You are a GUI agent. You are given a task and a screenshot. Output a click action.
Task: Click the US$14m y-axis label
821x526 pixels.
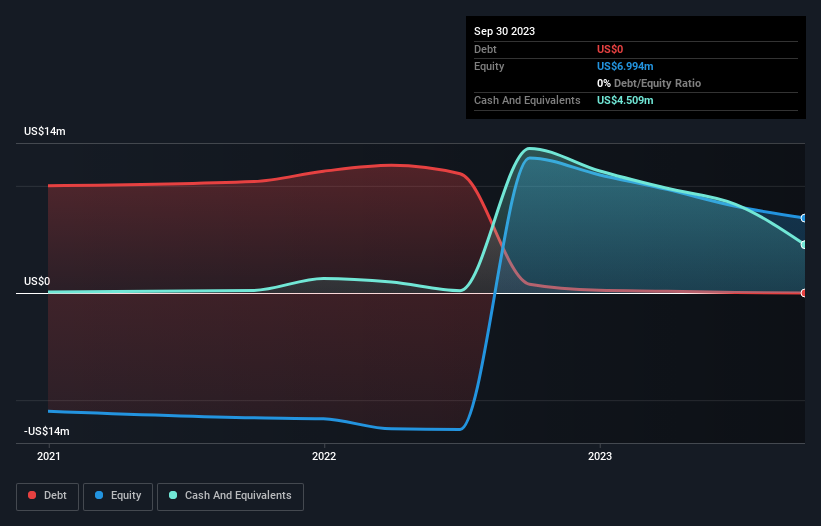[x=45, y=131]
